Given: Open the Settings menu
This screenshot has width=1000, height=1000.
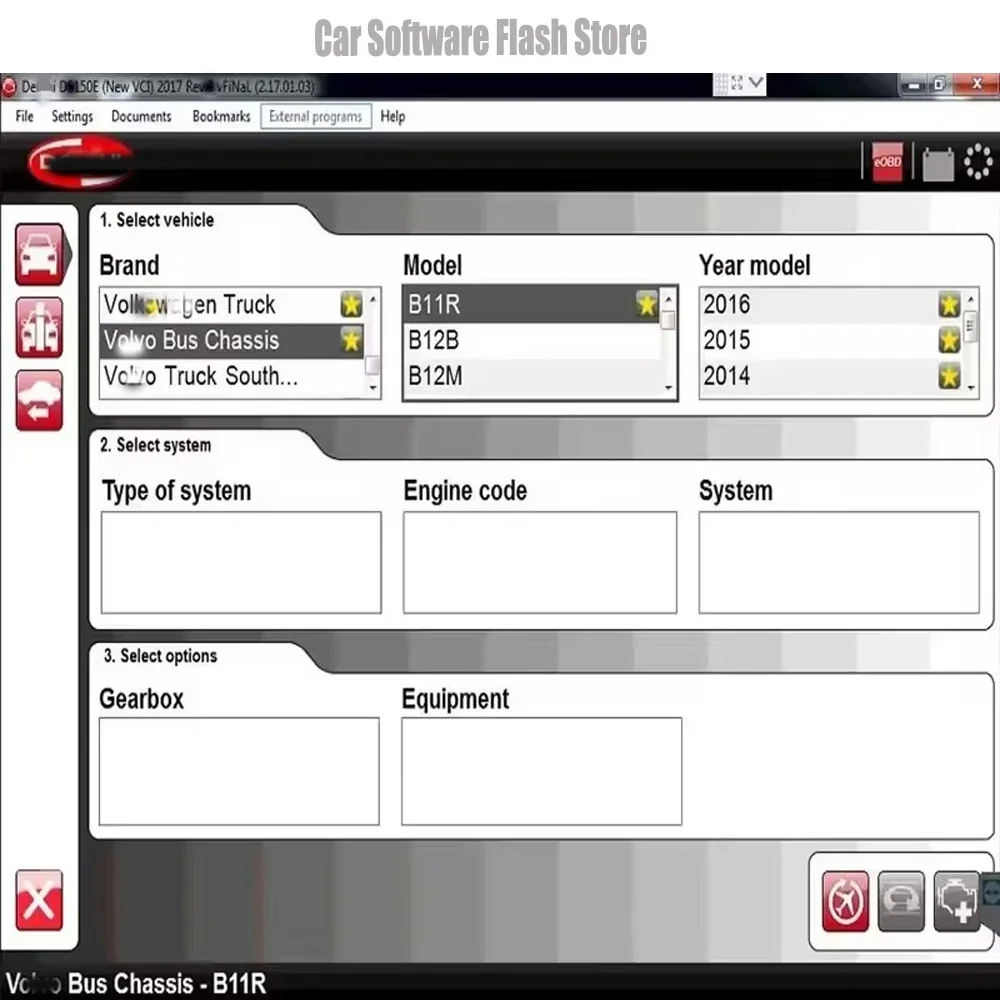Looking at the screenshot, I should [72, 116].
